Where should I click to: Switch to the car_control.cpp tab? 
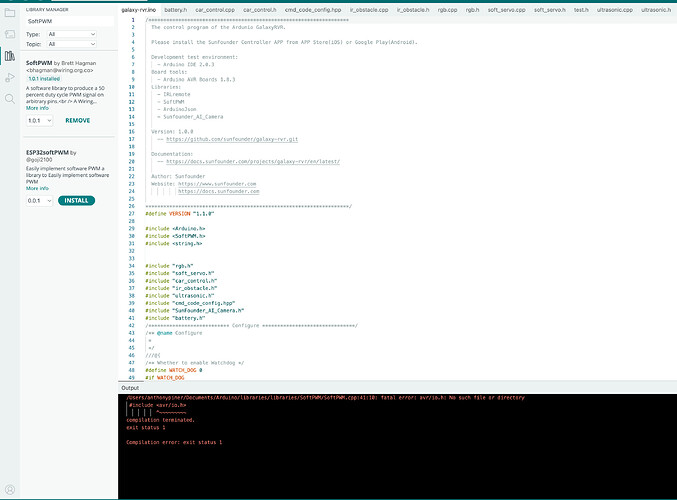tap(215, 9)
